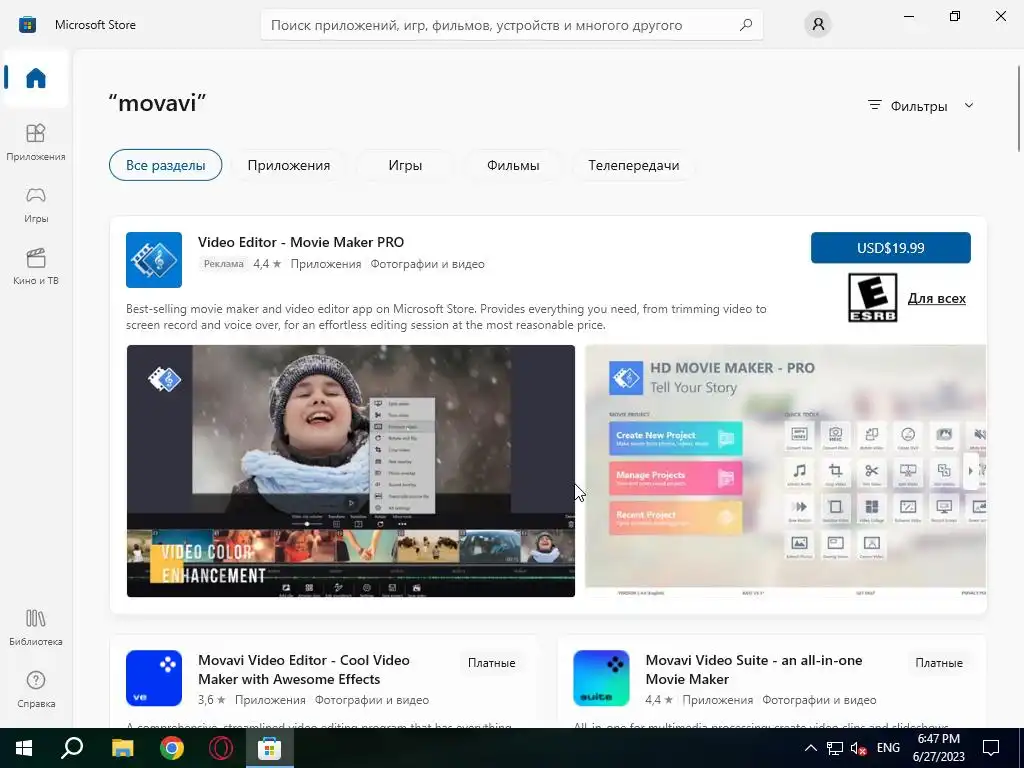Expand the Фильтры dropdown
1024x768 pixels.
[x=921, y=106]
